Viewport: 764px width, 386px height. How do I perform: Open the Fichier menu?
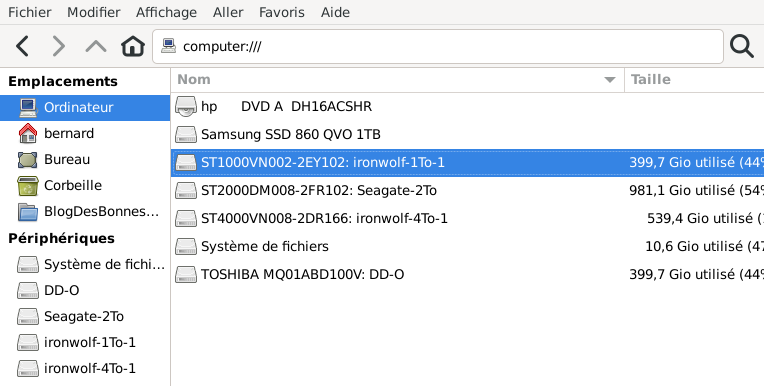tap(30, 12)
